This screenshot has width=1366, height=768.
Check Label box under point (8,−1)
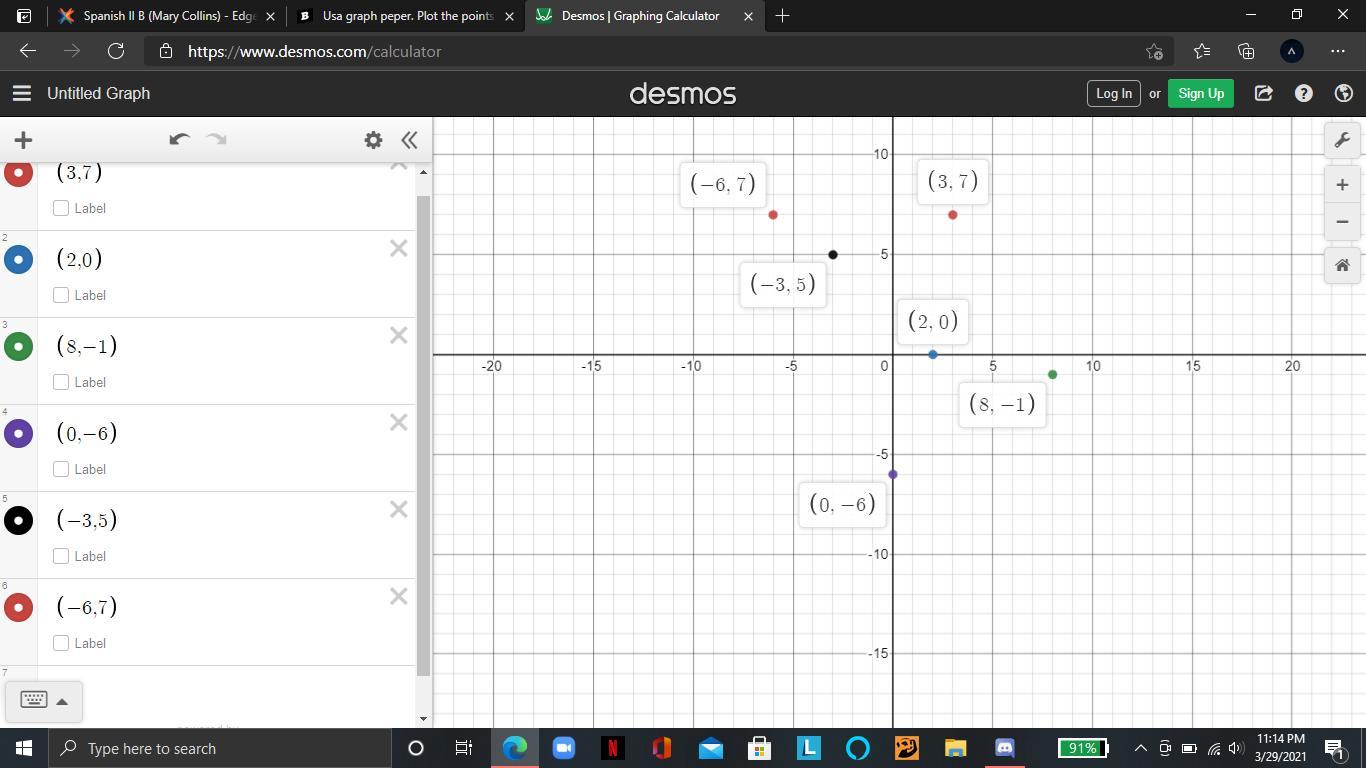tap(61, 382)
